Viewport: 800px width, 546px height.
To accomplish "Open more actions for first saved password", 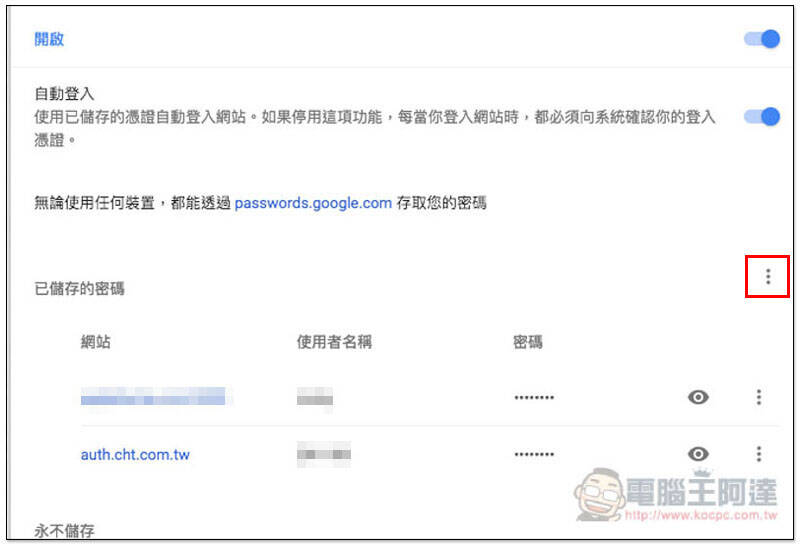I will tap(759, 397).
